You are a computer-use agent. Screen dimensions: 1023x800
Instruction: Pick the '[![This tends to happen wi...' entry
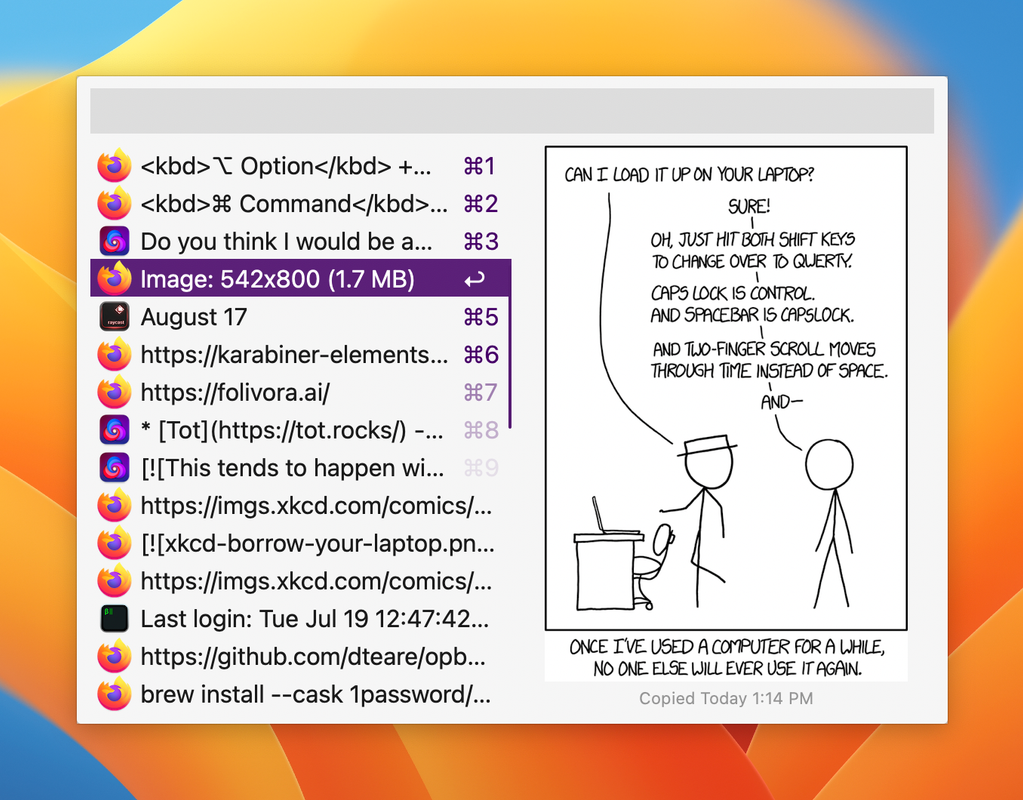[301, 468]
